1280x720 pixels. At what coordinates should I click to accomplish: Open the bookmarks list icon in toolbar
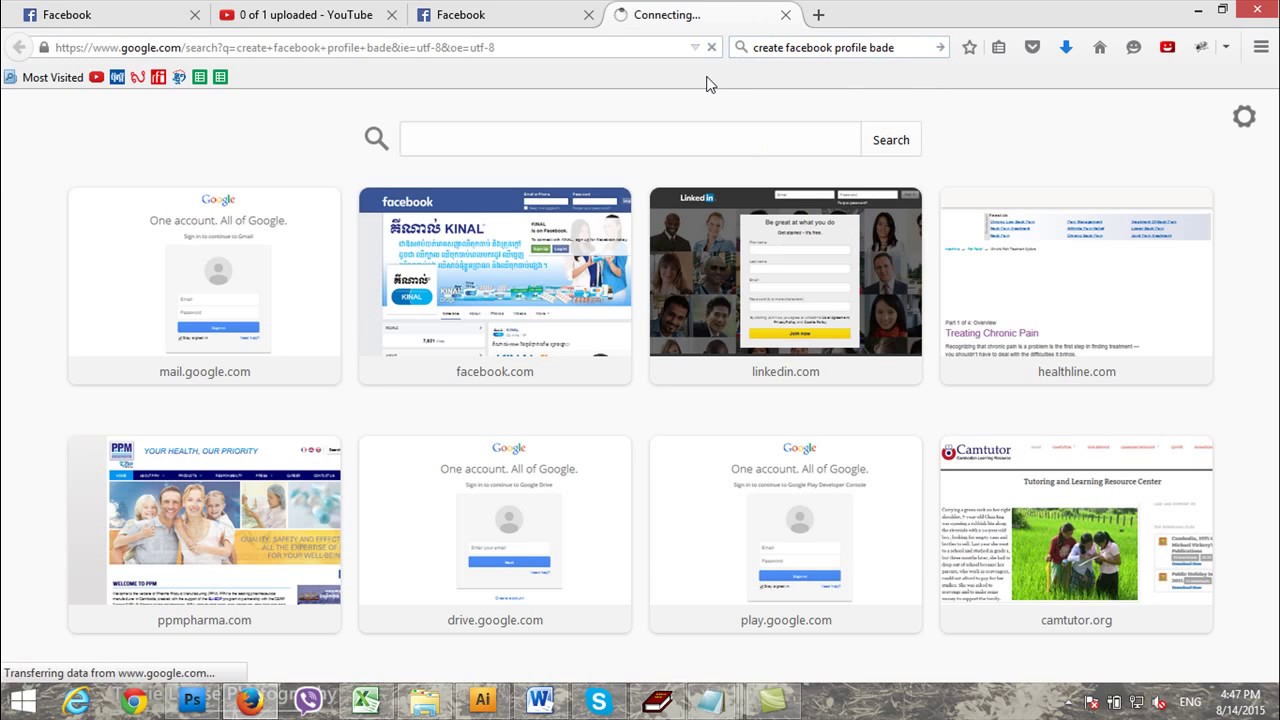[999, 47]
